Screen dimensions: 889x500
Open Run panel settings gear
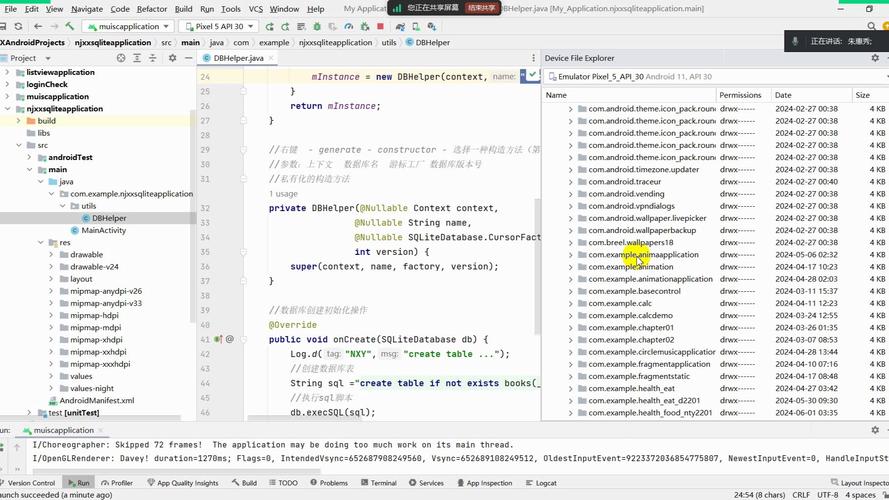(875, 430)
